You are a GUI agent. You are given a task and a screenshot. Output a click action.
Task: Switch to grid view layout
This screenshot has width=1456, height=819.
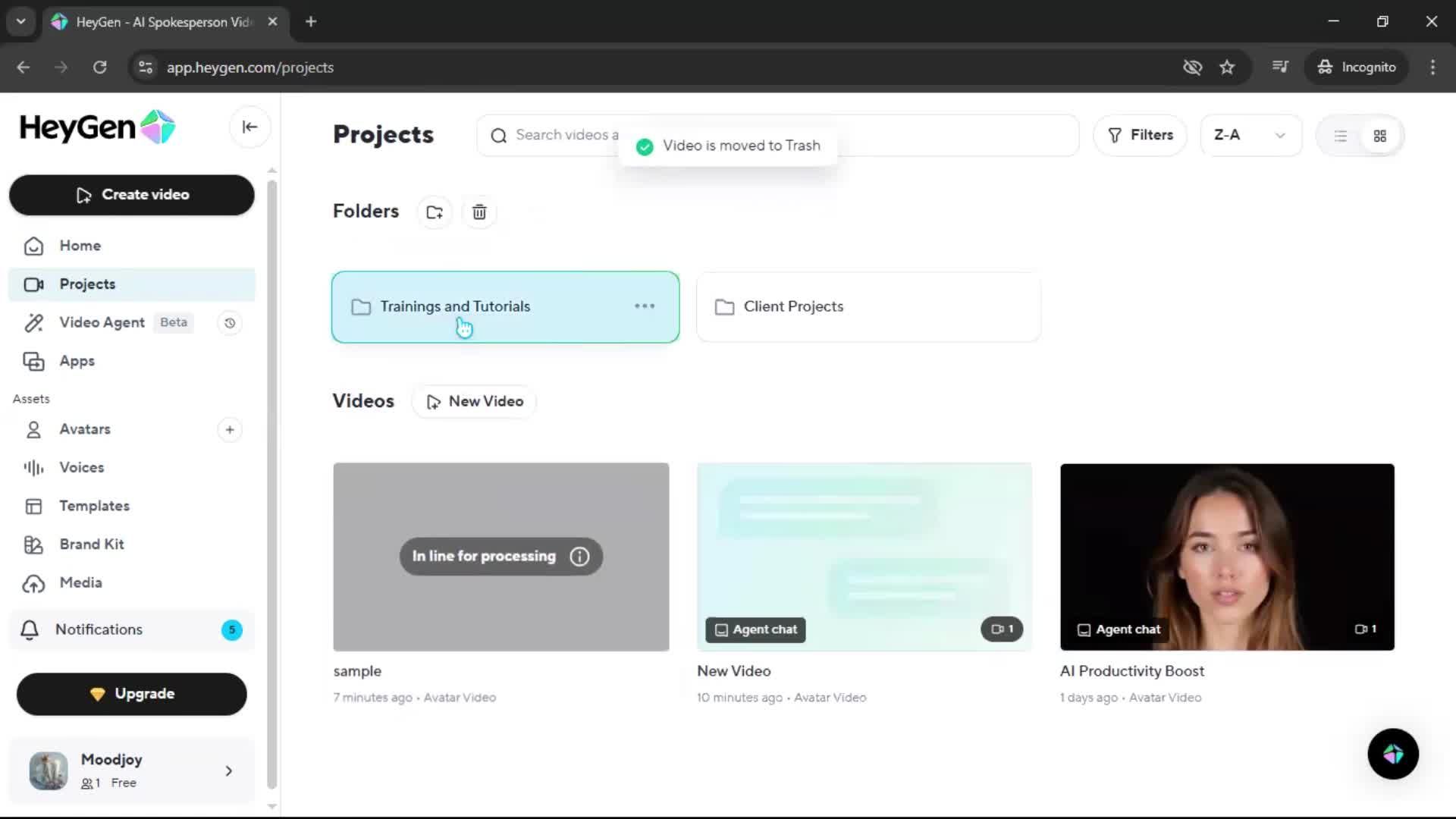click(x=1380, y=136)
